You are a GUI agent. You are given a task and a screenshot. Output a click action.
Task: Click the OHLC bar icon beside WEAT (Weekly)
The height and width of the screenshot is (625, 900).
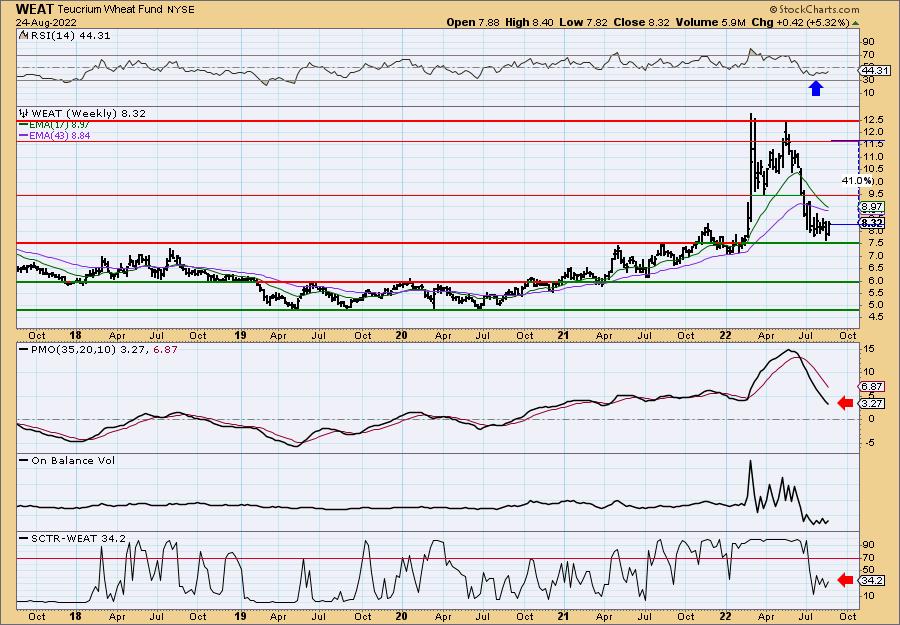click(x=24, y=113)
